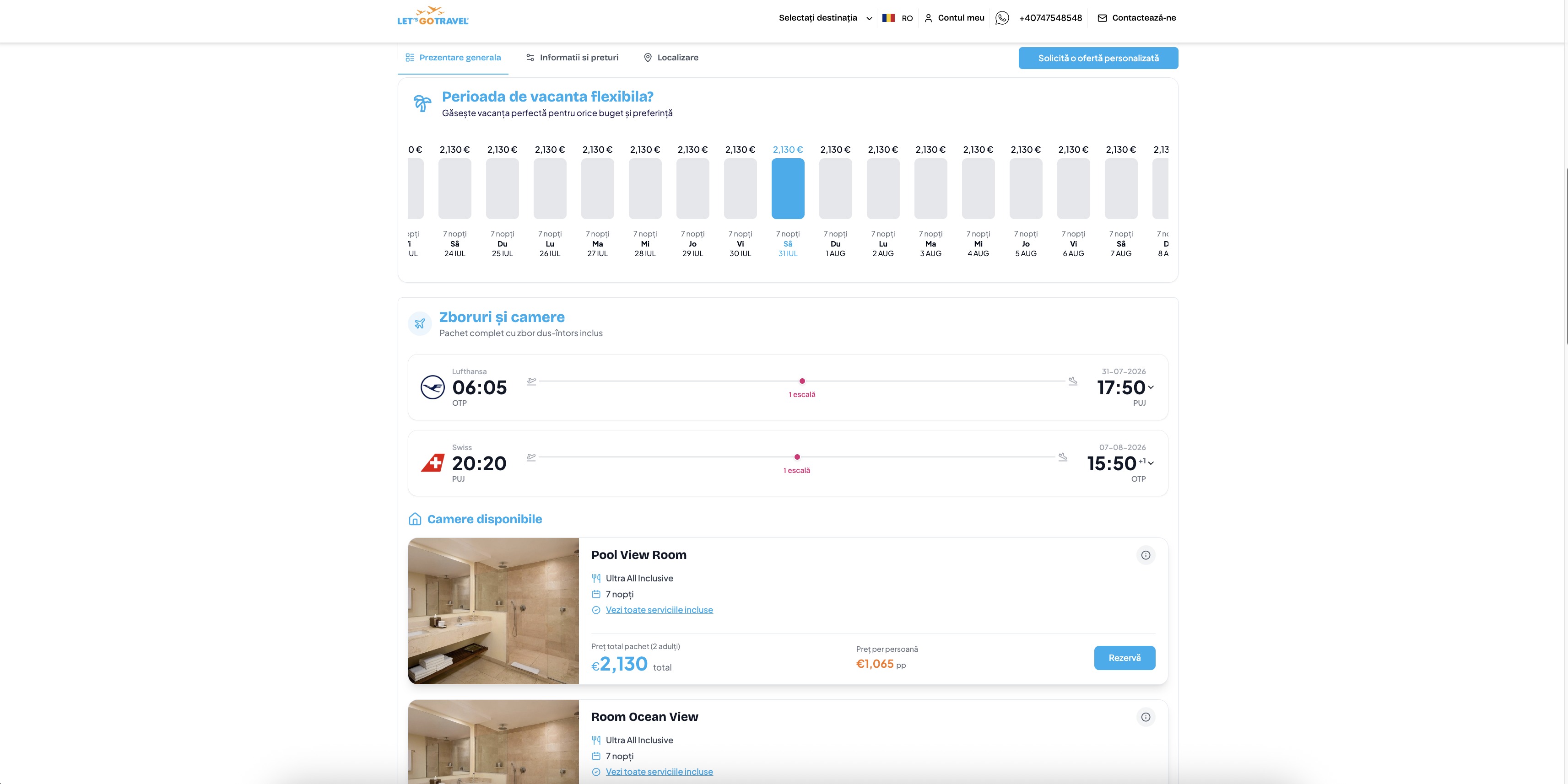Click the landing icon on Swiss flight row
This screenshot has width=1568, height=784.
coord(1063,457)
